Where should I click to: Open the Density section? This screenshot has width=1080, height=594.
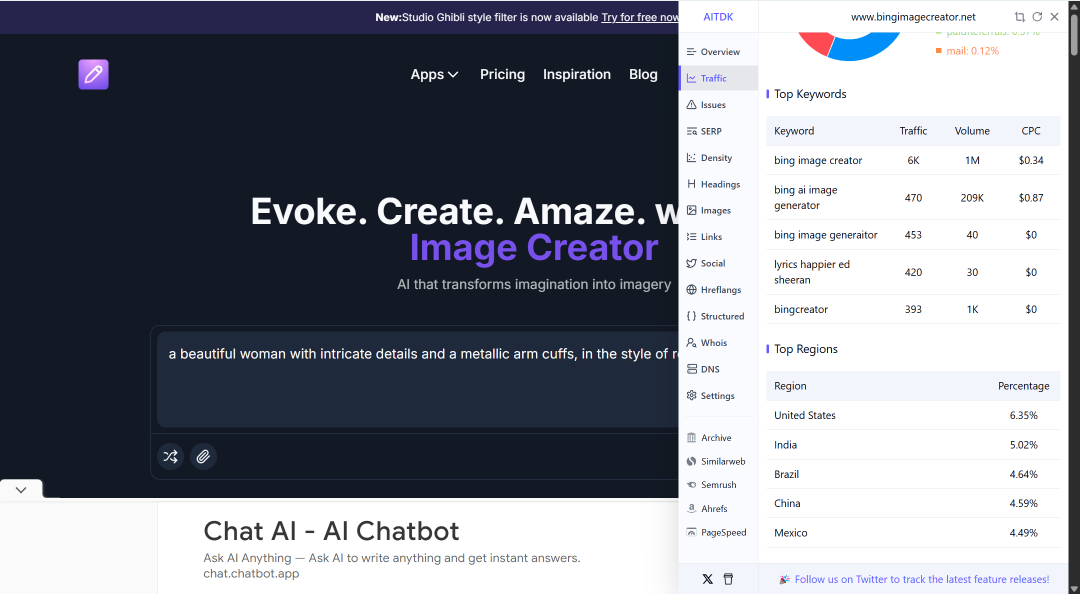pyautogui.click(x=718, y=158)
